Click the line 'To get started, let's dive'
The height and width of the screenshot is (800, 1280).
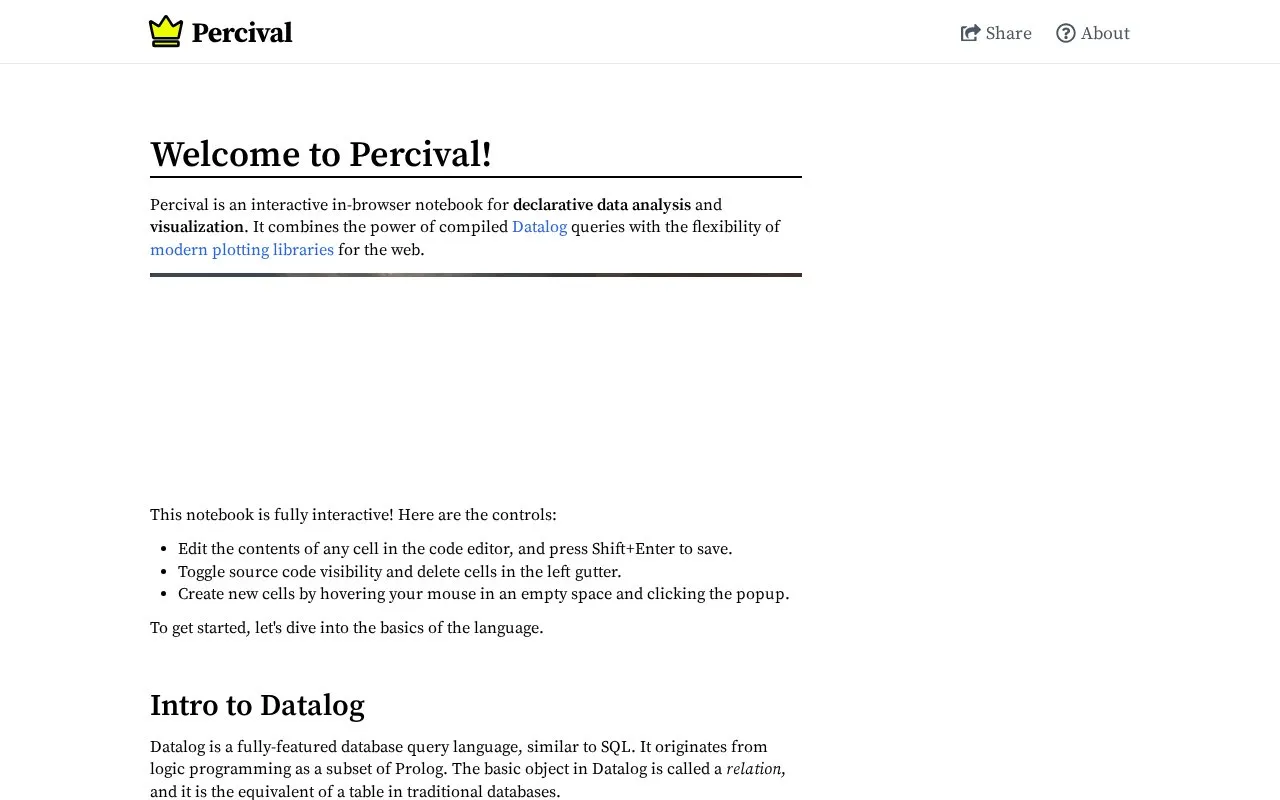[347, 628]
